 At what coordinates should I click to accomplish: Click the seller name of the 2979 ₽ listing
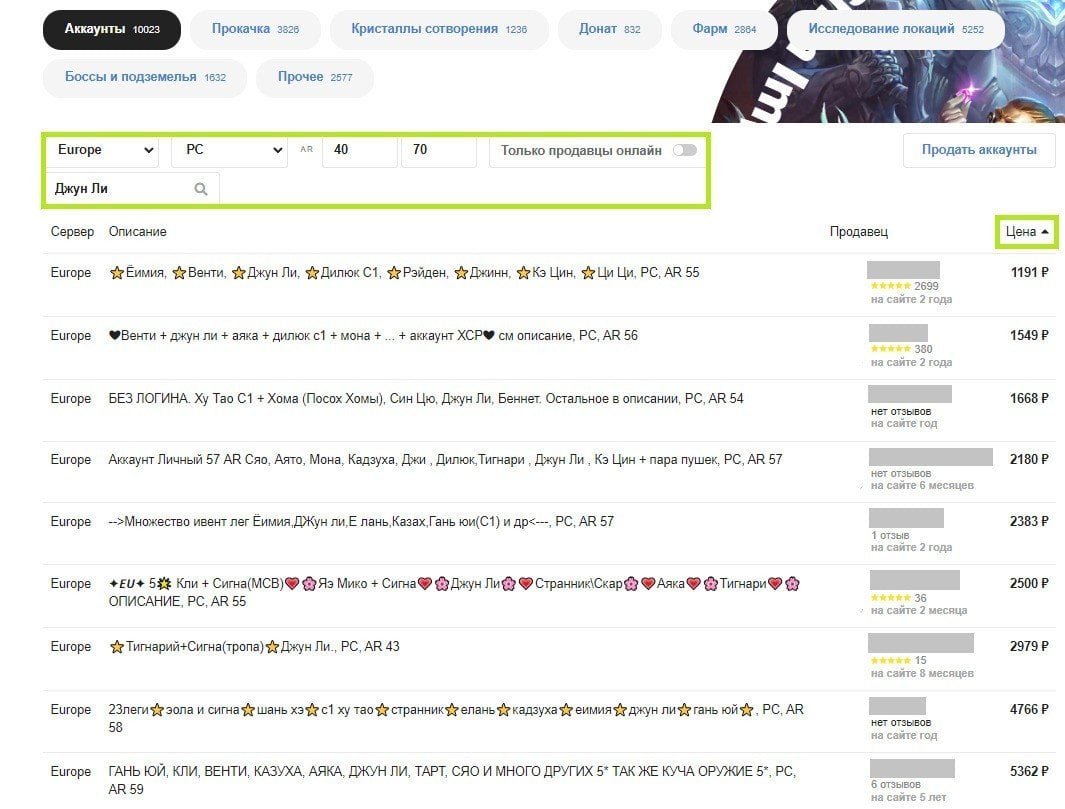(x=921, y=643)
